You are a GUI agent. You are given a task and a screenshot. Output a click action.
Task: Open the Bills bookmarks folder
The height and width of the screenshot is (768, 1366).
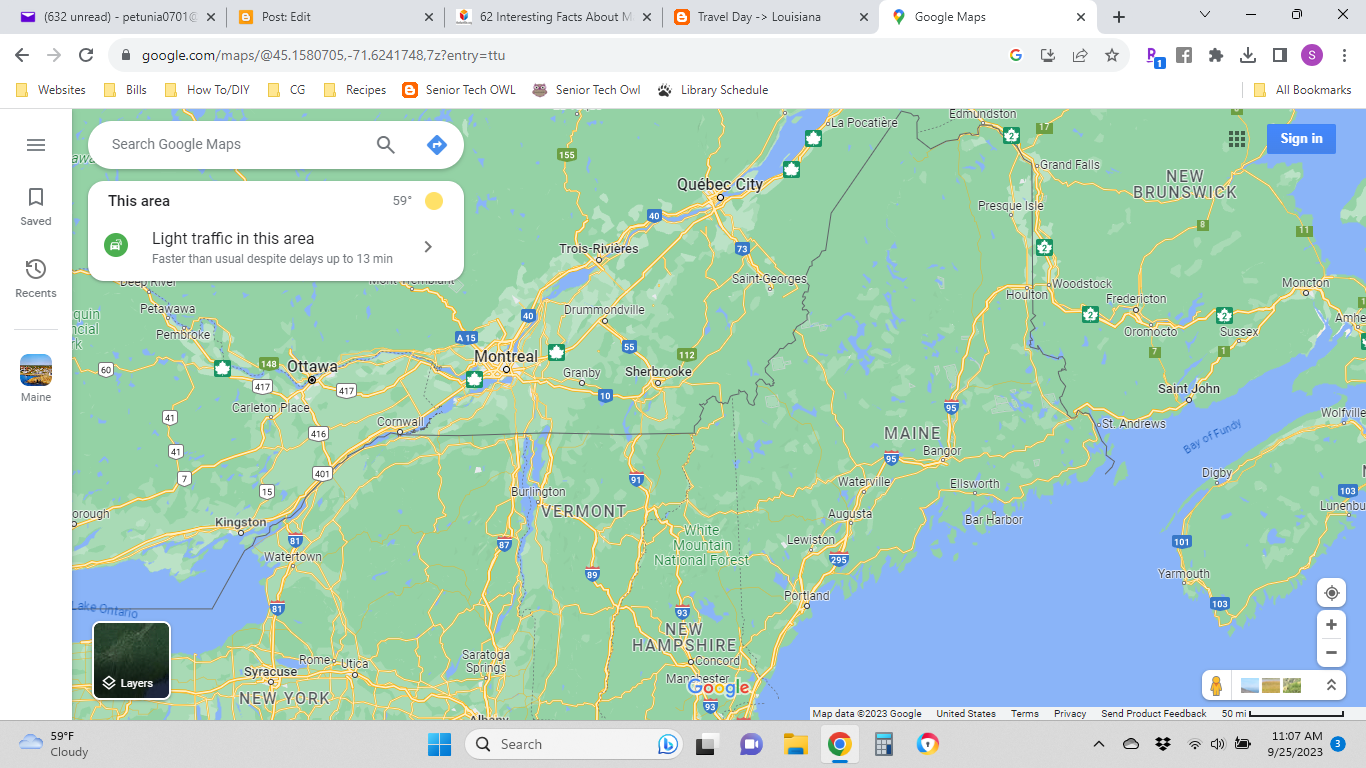click(x=125, y=90)
